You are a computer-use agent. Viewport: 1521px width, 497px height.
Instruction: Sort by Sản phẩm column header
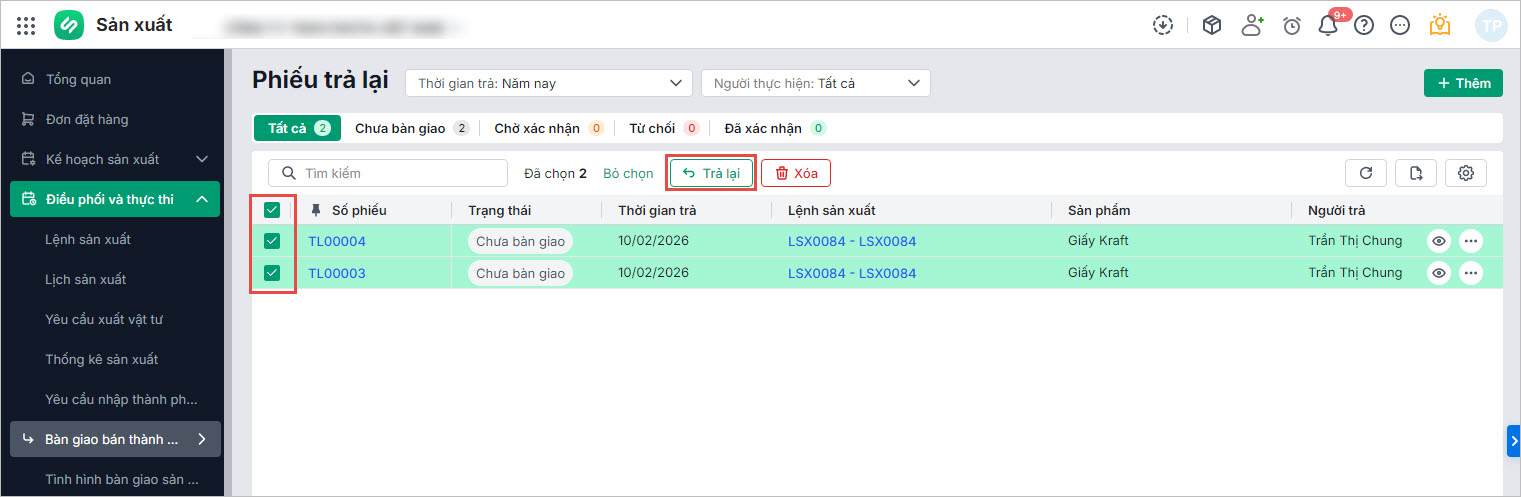click(x=1099, y=210)
